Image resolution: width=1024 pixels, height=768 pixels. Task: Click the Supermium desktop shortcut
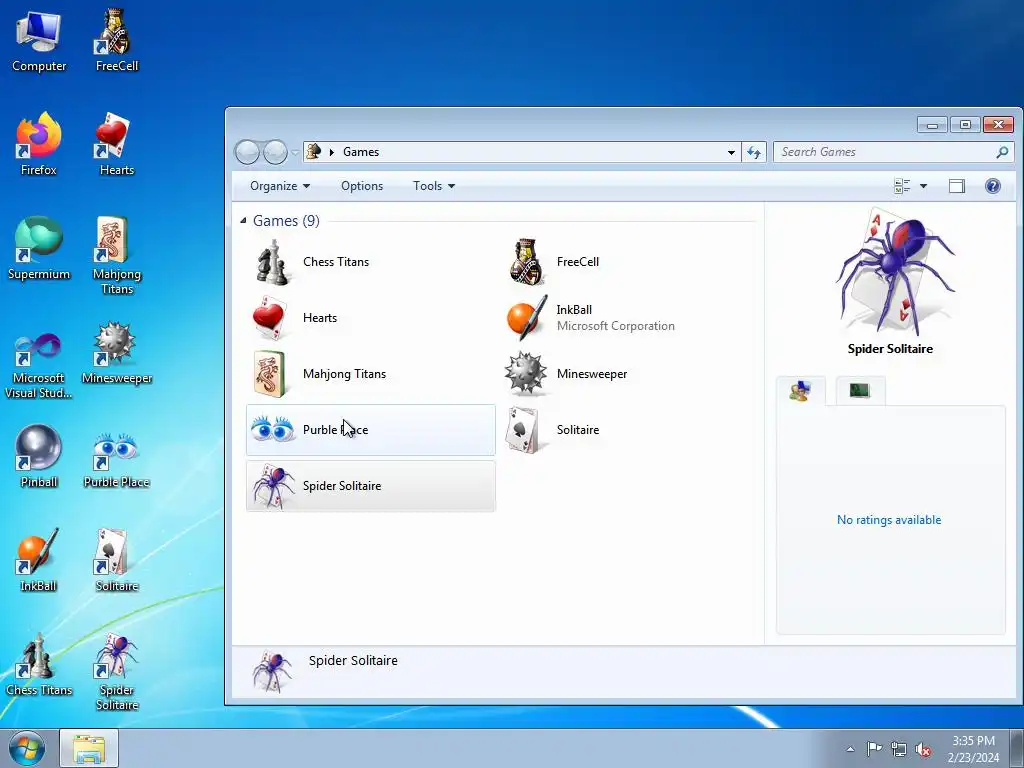pos(39,249)
